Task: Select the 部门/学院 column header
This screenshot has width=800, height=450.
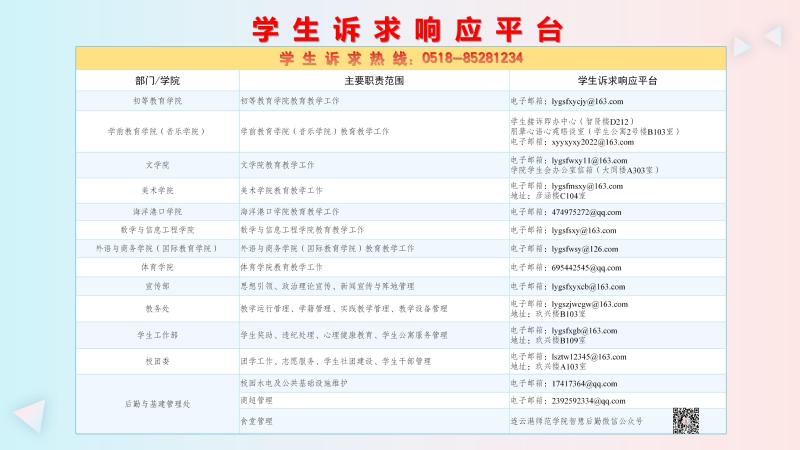Action: tap(157, 80)
